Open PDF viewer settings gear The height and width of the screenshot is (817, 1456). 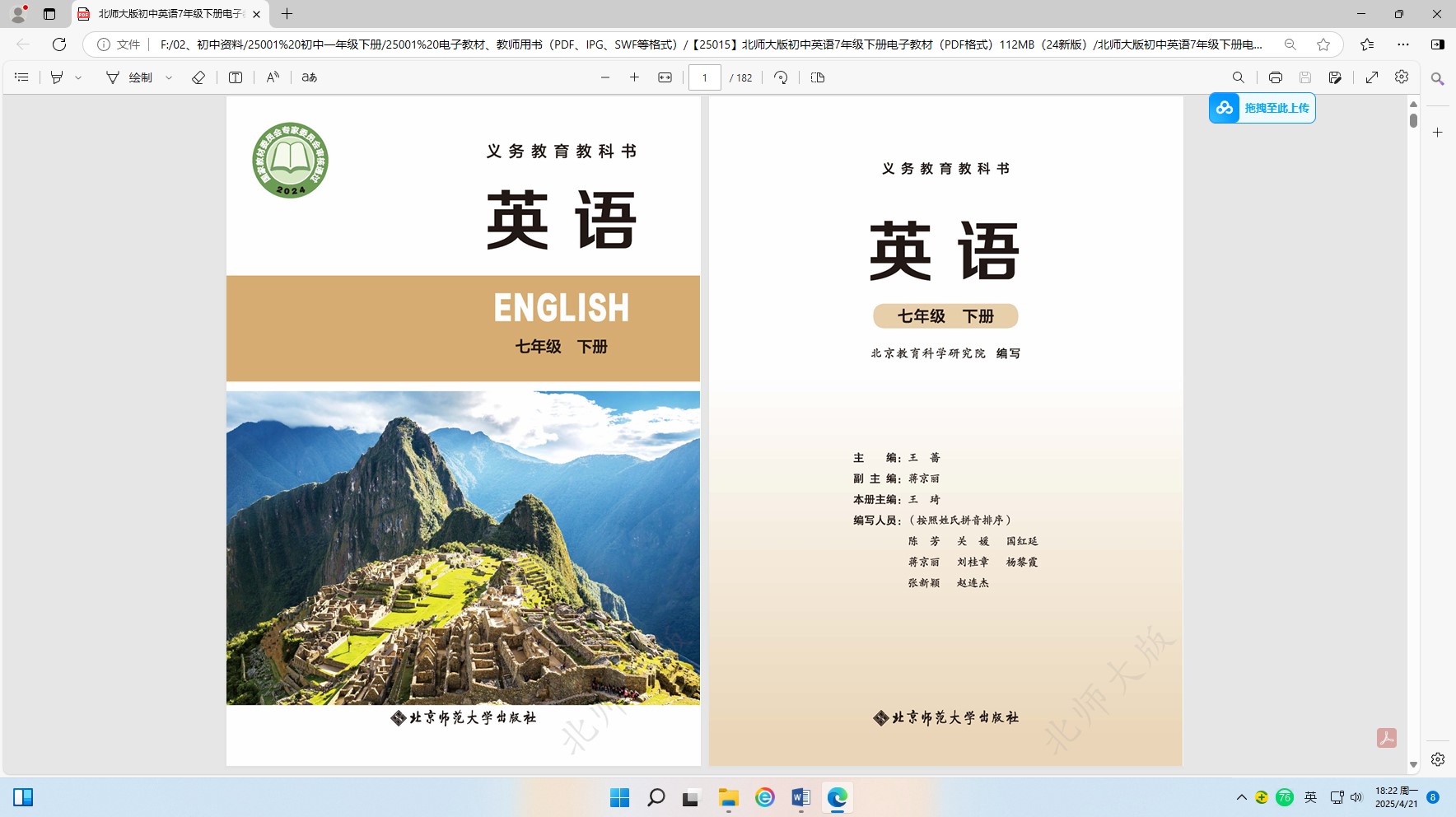click(1402, 77)
